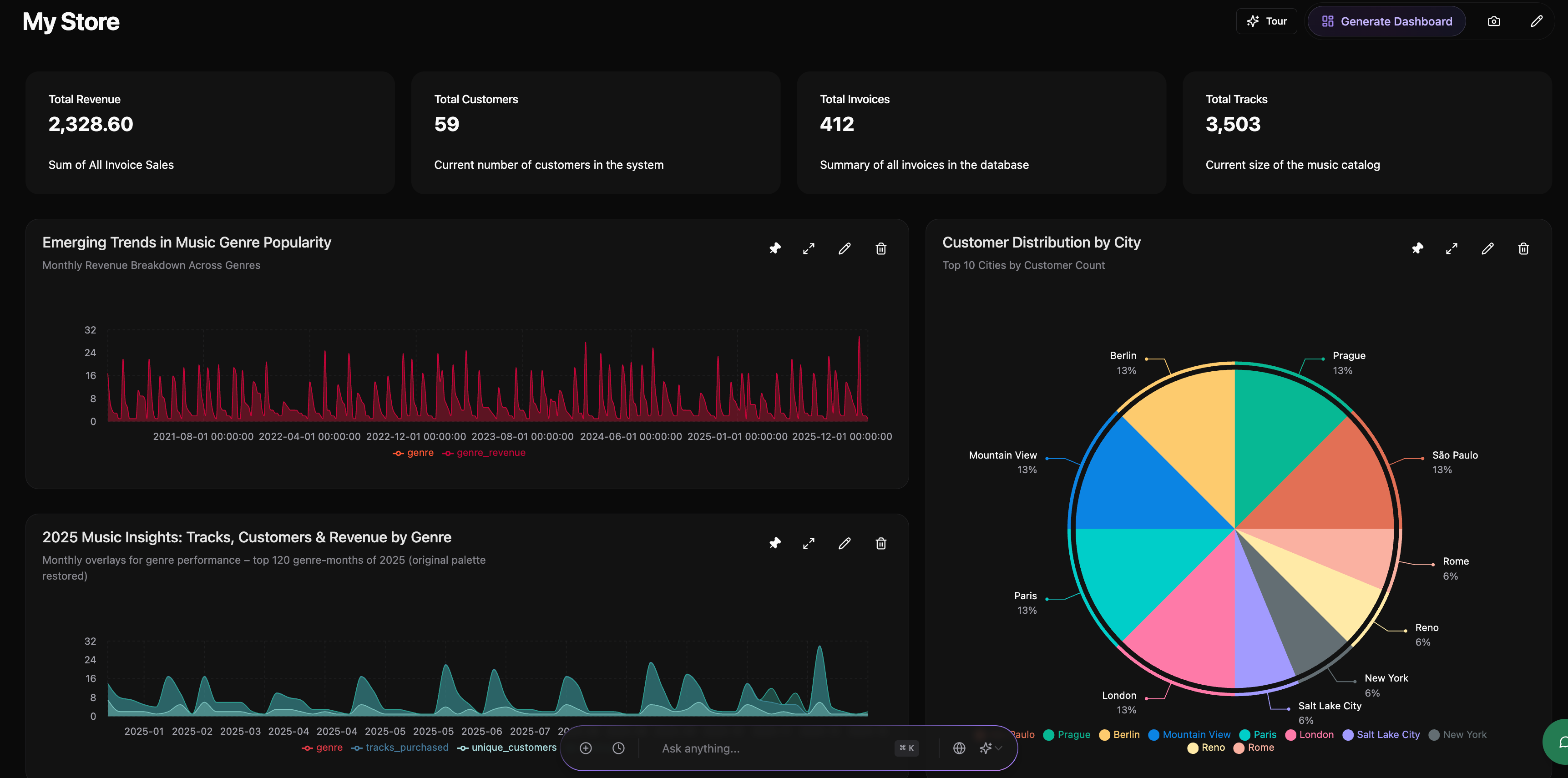Screen dimensions: 1568x778
Task: Expand the Customer Distribution by City chart
Action: pos(1452,248)
